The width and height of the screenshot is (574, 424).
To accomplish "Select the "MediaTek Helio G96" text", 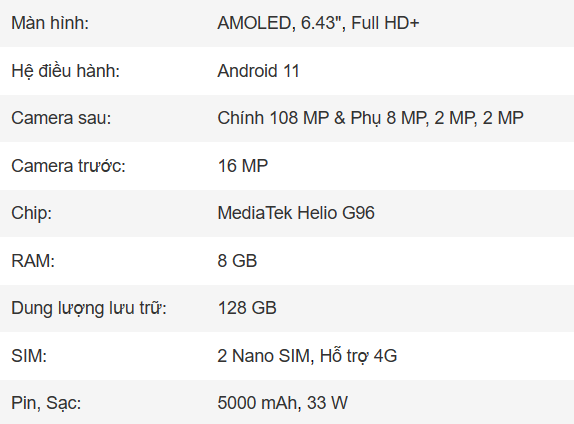I will pos(296,213).
